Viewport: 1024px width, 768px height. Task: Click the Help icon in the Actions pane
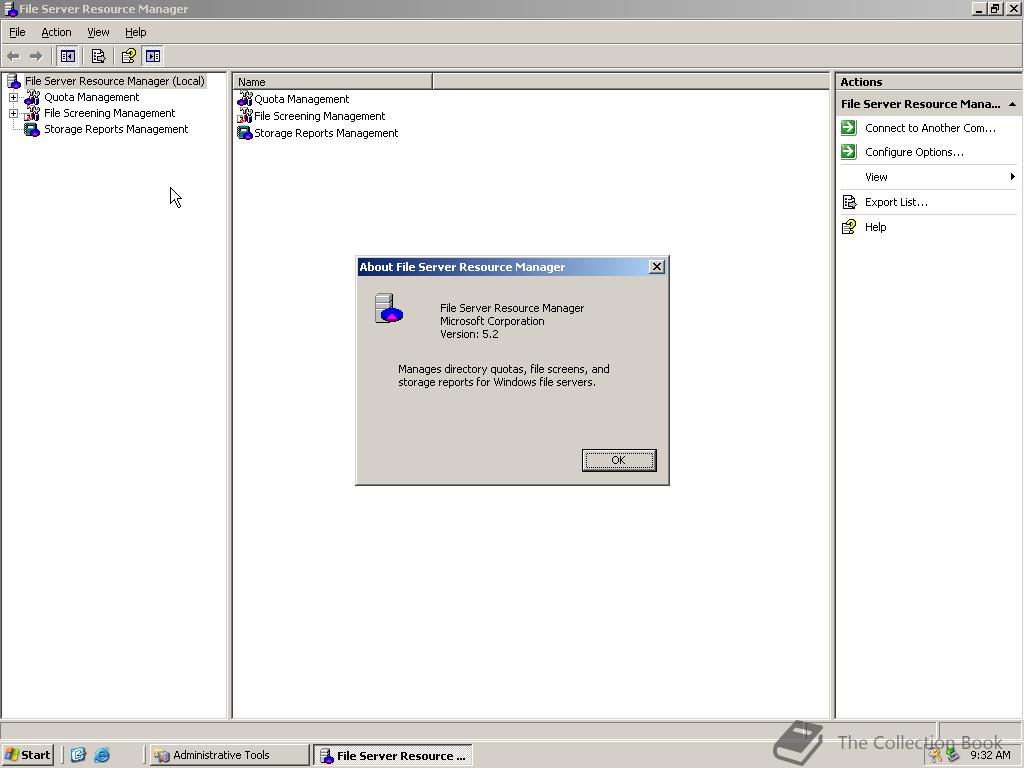click(x=849, y=227)
